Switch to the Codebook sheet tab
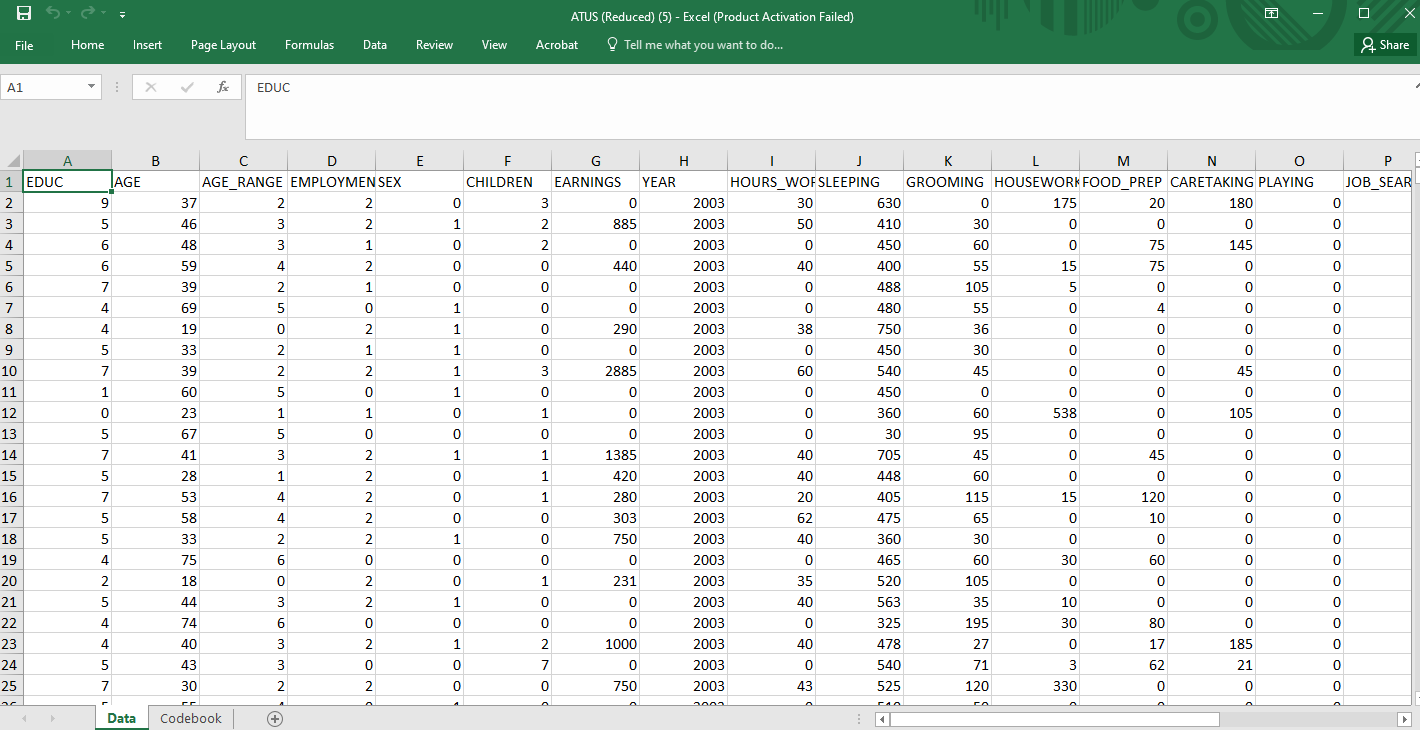 tap(191, 718)
